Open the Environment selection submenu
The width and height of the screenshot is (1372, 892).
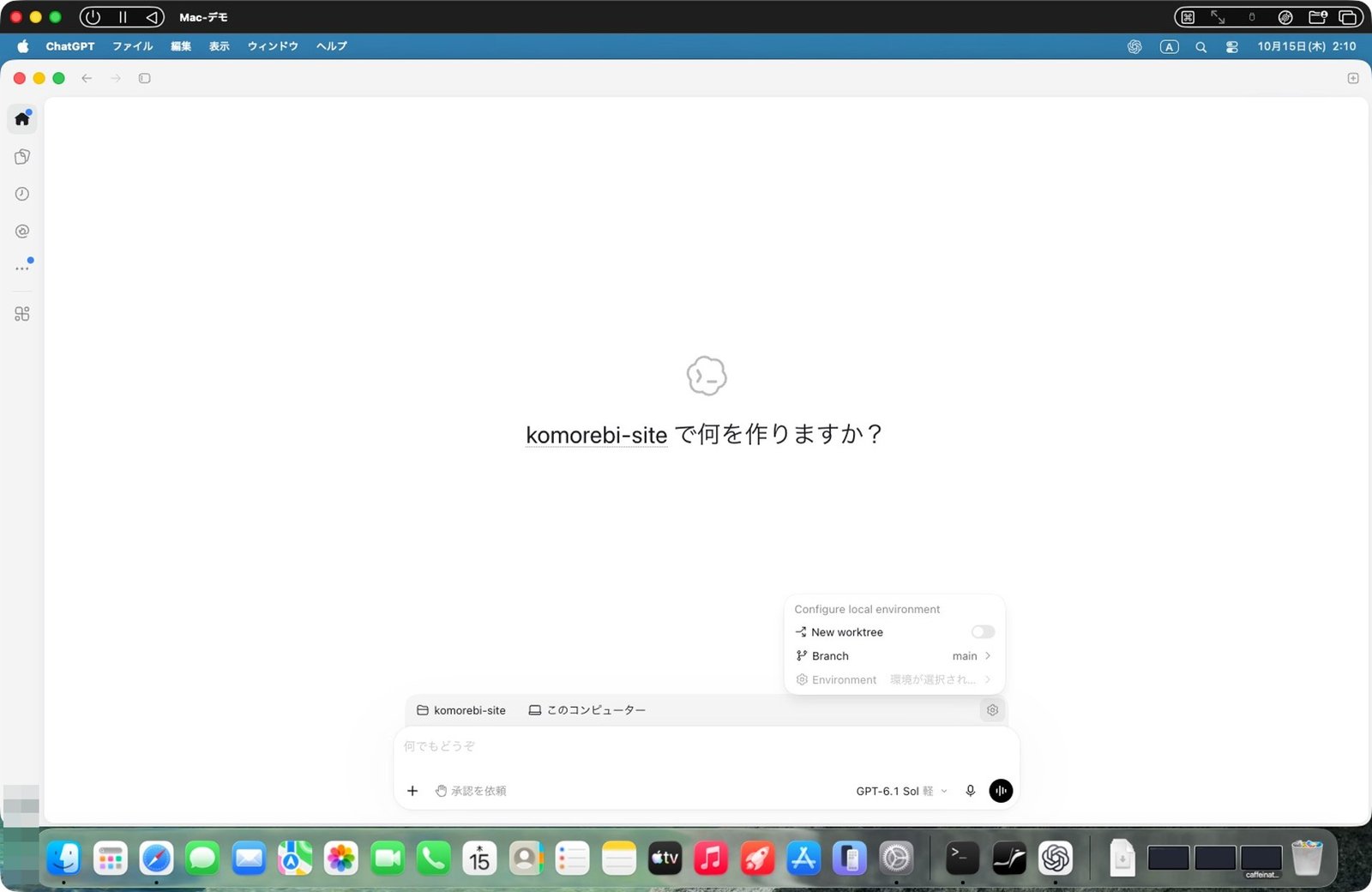coord(894,679)
